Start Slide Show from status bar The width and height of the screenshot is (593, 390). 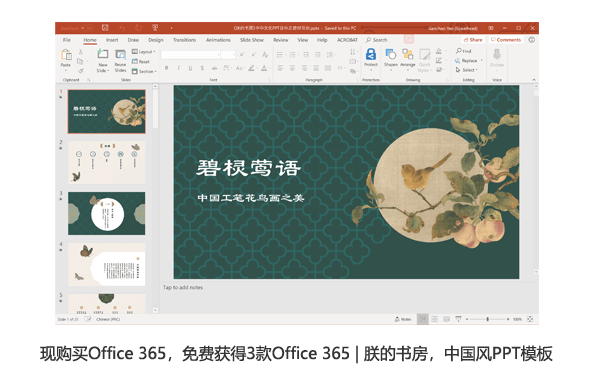(x=458, y=319)
